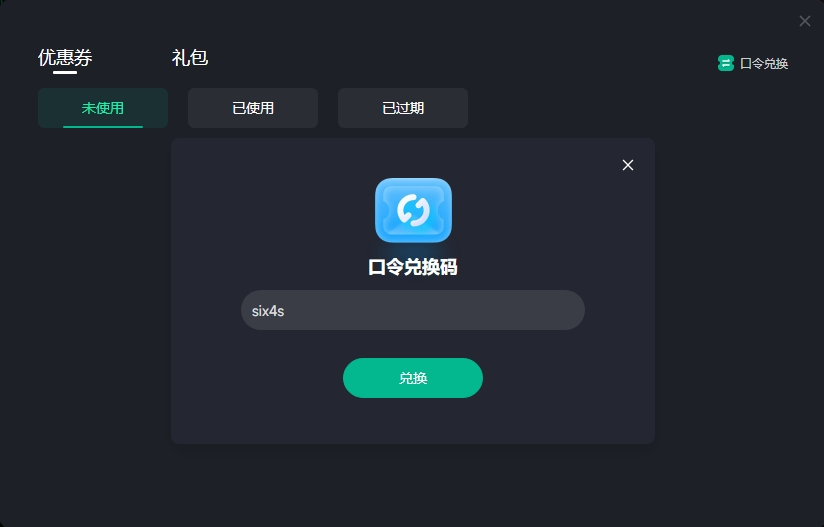Click the green underline under 未使用
The width and height of the screenshot is (824, 527).
[x=103, y=127]
